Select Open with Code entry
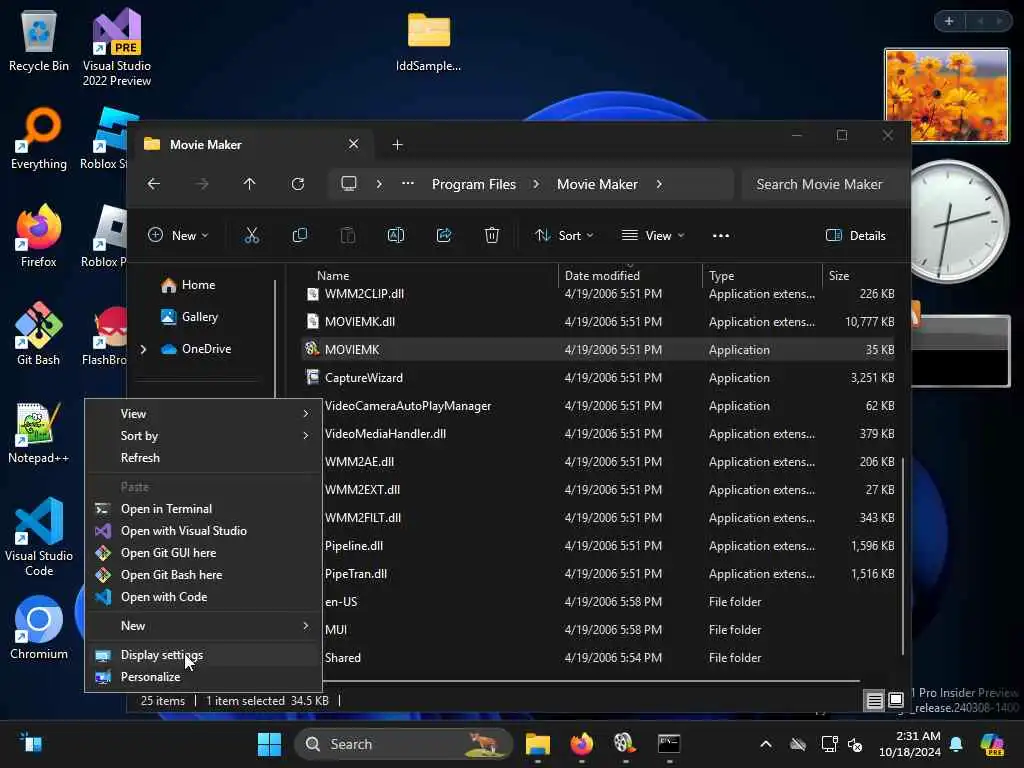Screen dimensions: 1024x768 pos(204,597)
